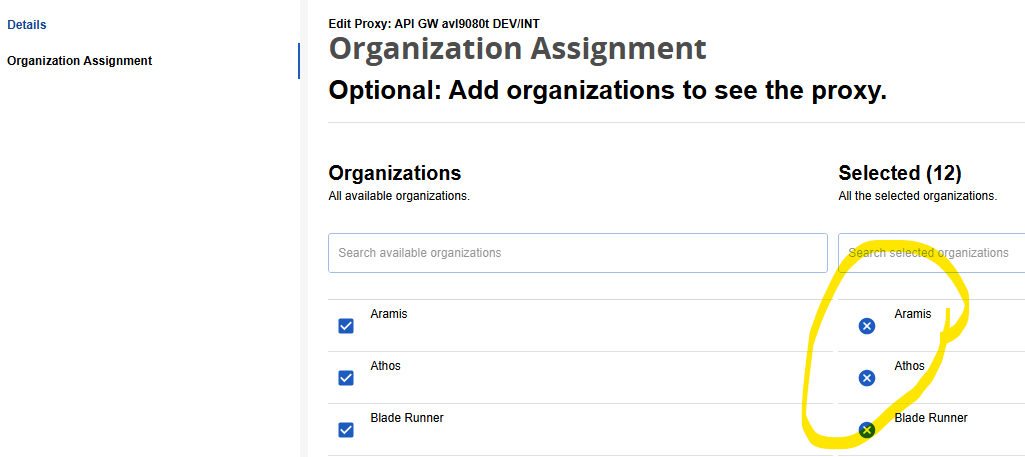
Task: Uncheck the Aramis organization checkbox
Action: (346, 326)
